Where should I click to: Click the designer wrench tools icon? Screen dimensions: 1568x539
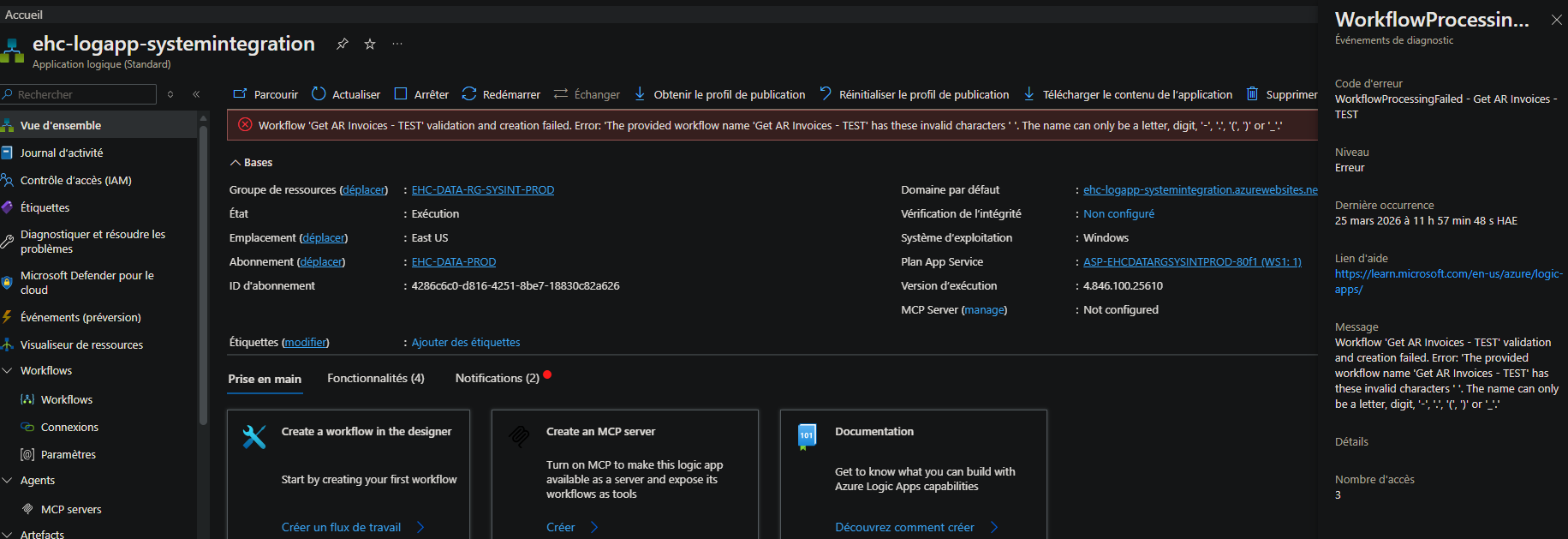254,437
